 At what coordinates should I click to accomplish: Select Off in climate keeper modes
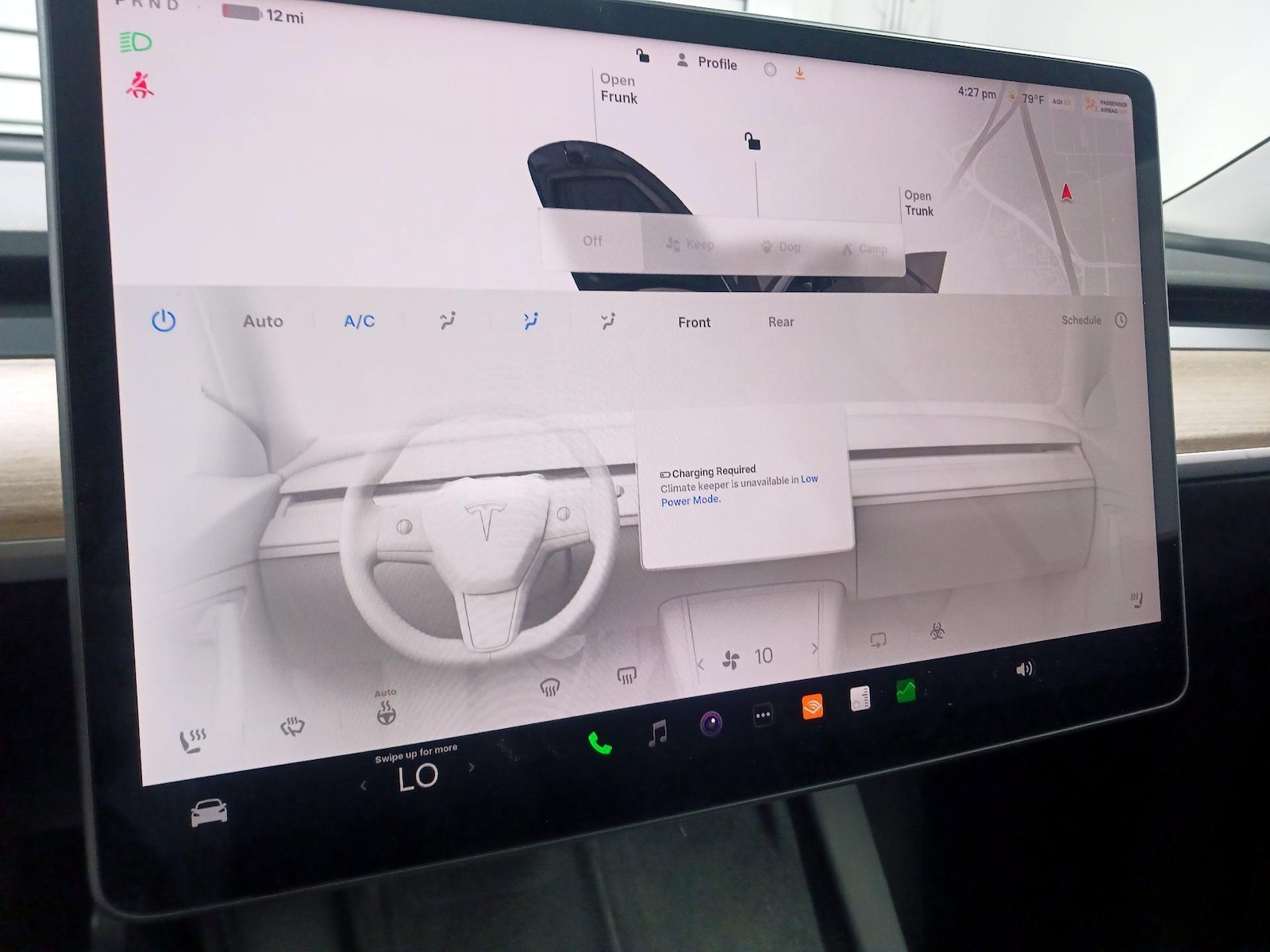pos(592,240)
